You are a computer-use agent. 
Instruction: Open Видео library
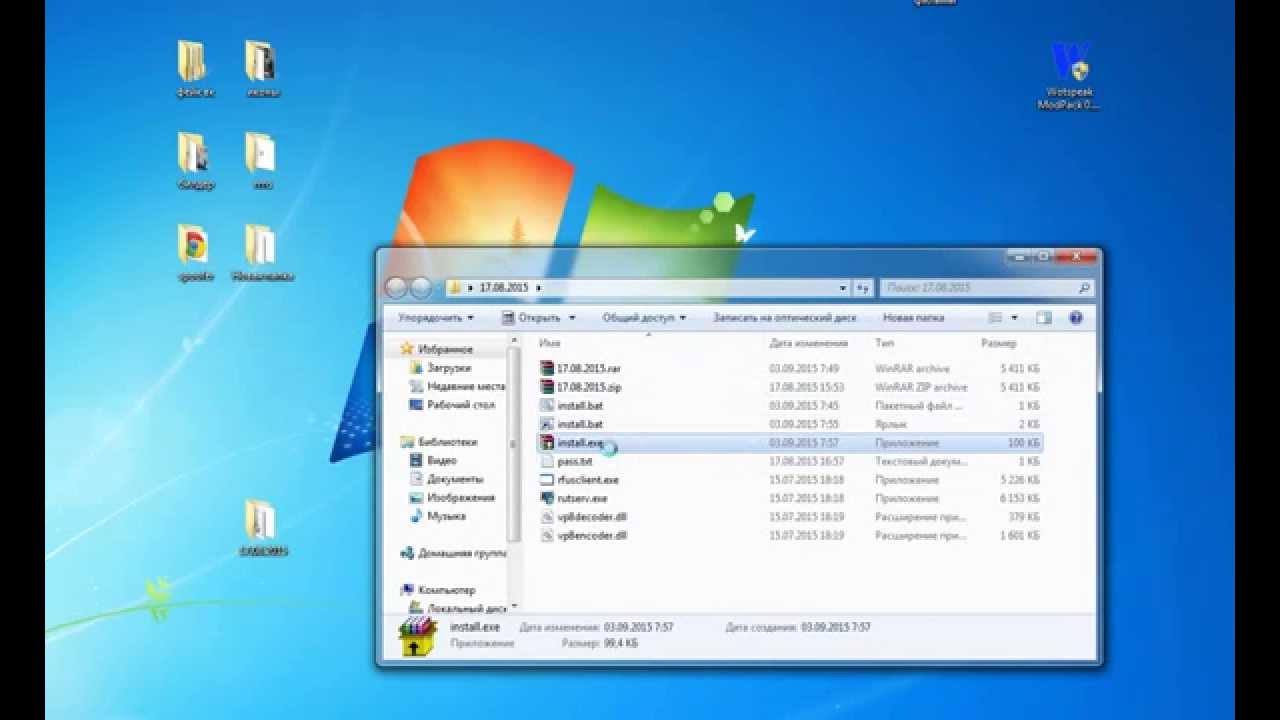(x=434, y=460)
